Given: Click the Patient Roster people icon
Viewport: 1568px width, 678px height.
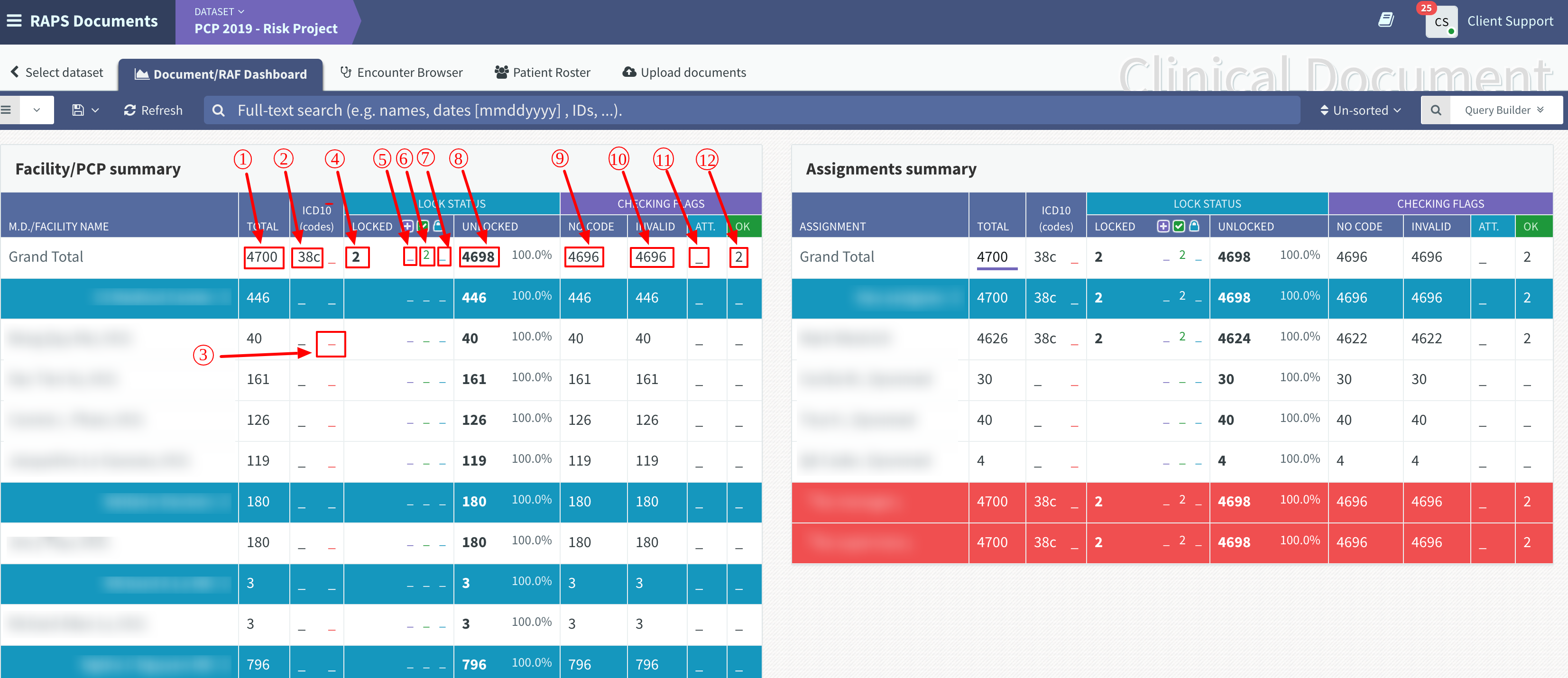Looking at the screenshot, I should pos(502,73).
